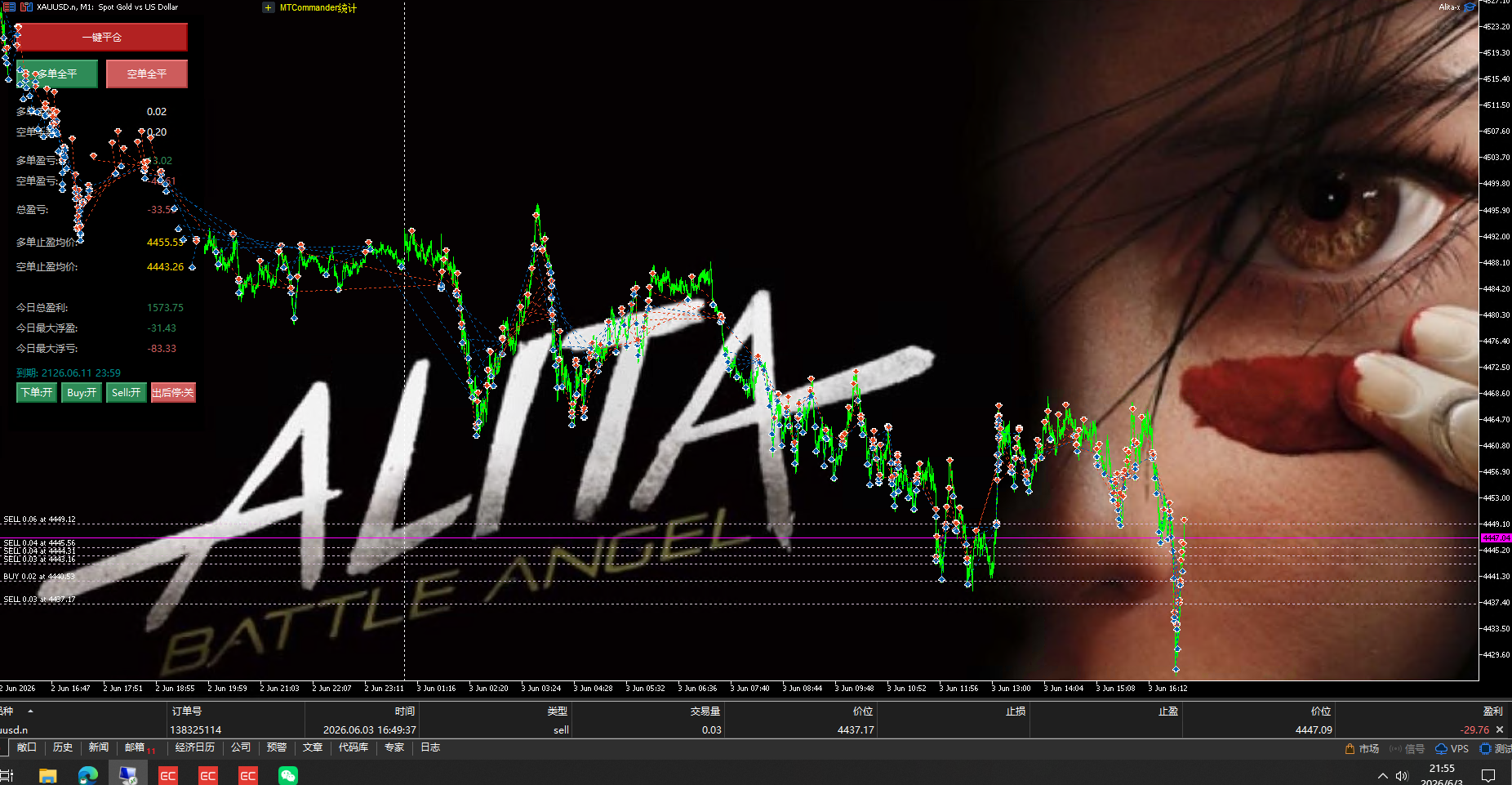Show hidden system tray icons
1512x785 pixels.
coord(1382,775)
